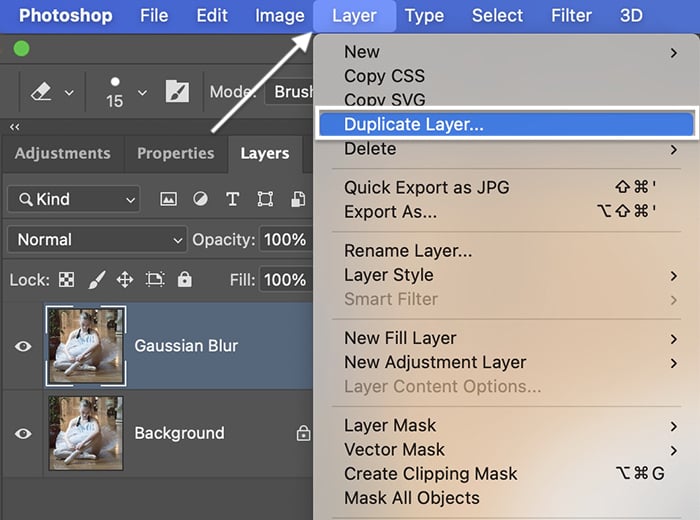Toggle prevent artboard auto-nesting lock
This screenshot has height=520, width=700.
[x=155, y=280]
